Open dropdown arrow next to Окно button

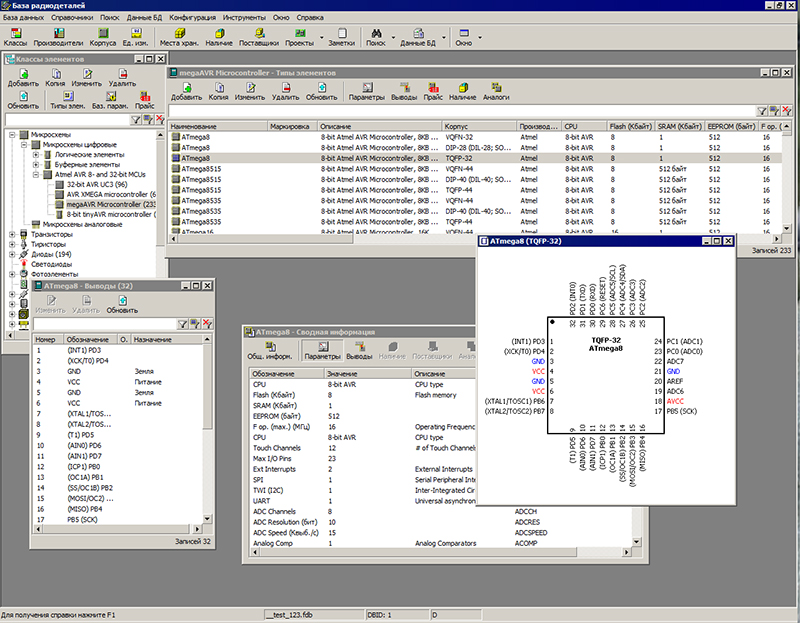pos(480,37)
